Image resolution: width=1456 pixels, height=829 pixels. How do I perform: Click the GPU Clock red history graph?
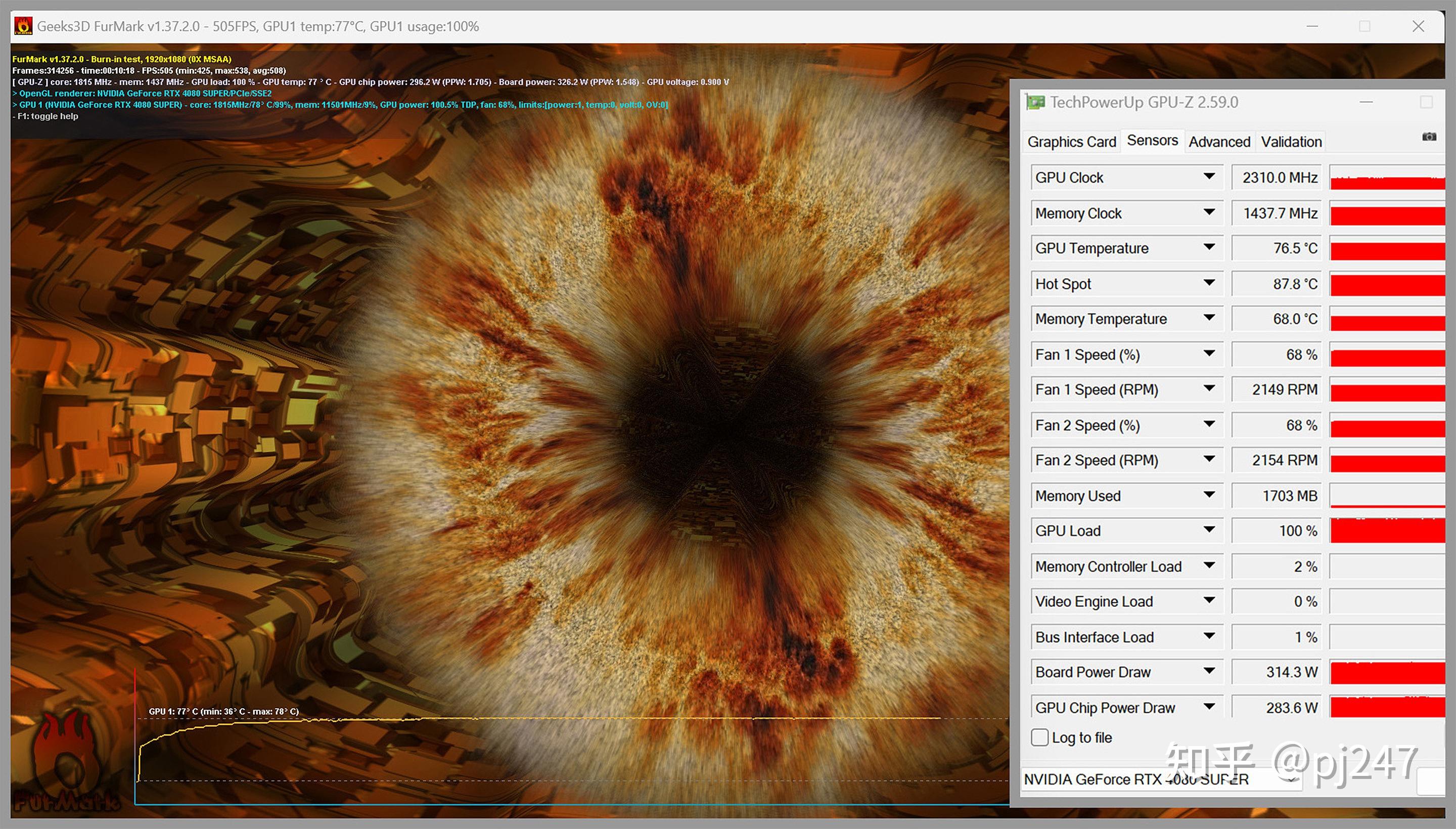(1387, 178)
